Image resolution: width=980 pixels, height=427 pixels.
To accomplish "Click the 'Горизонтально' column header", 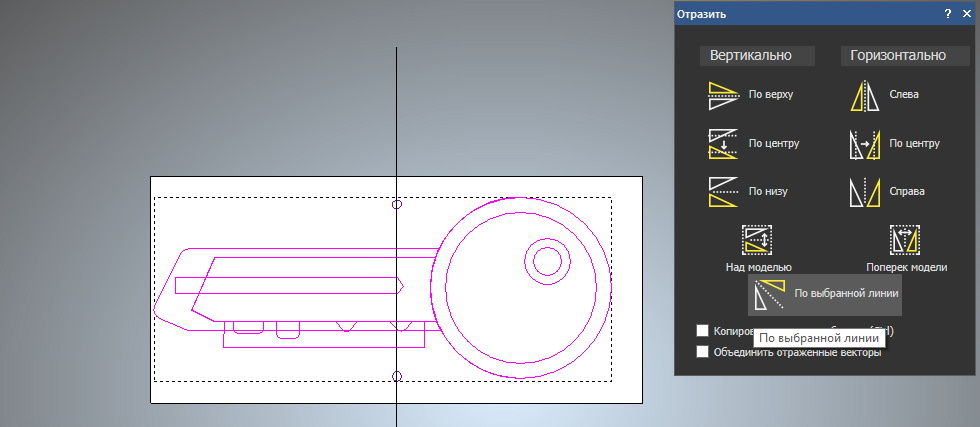I will click(897, 56).
